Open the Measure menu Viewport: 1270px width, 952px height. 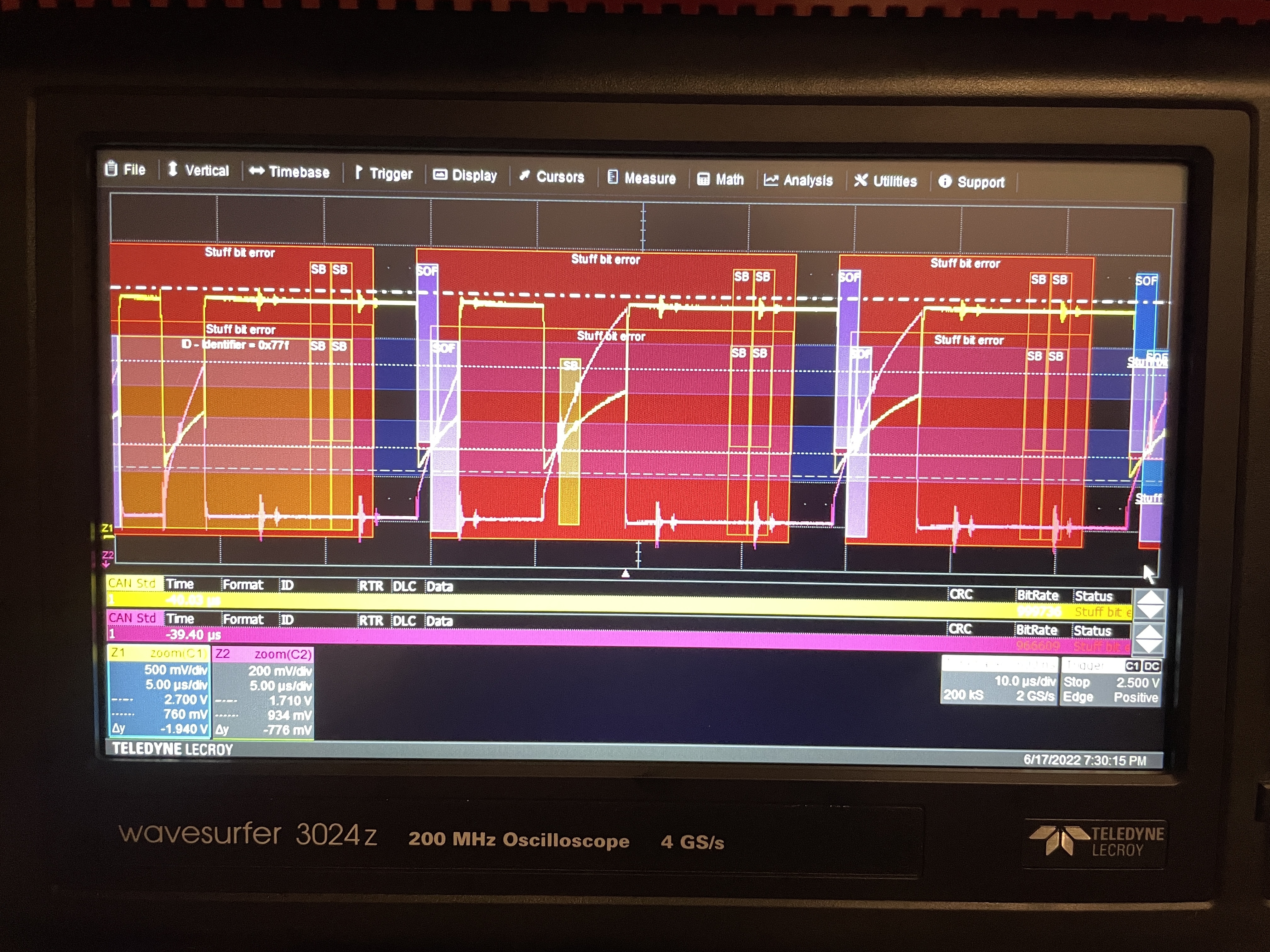642,178
